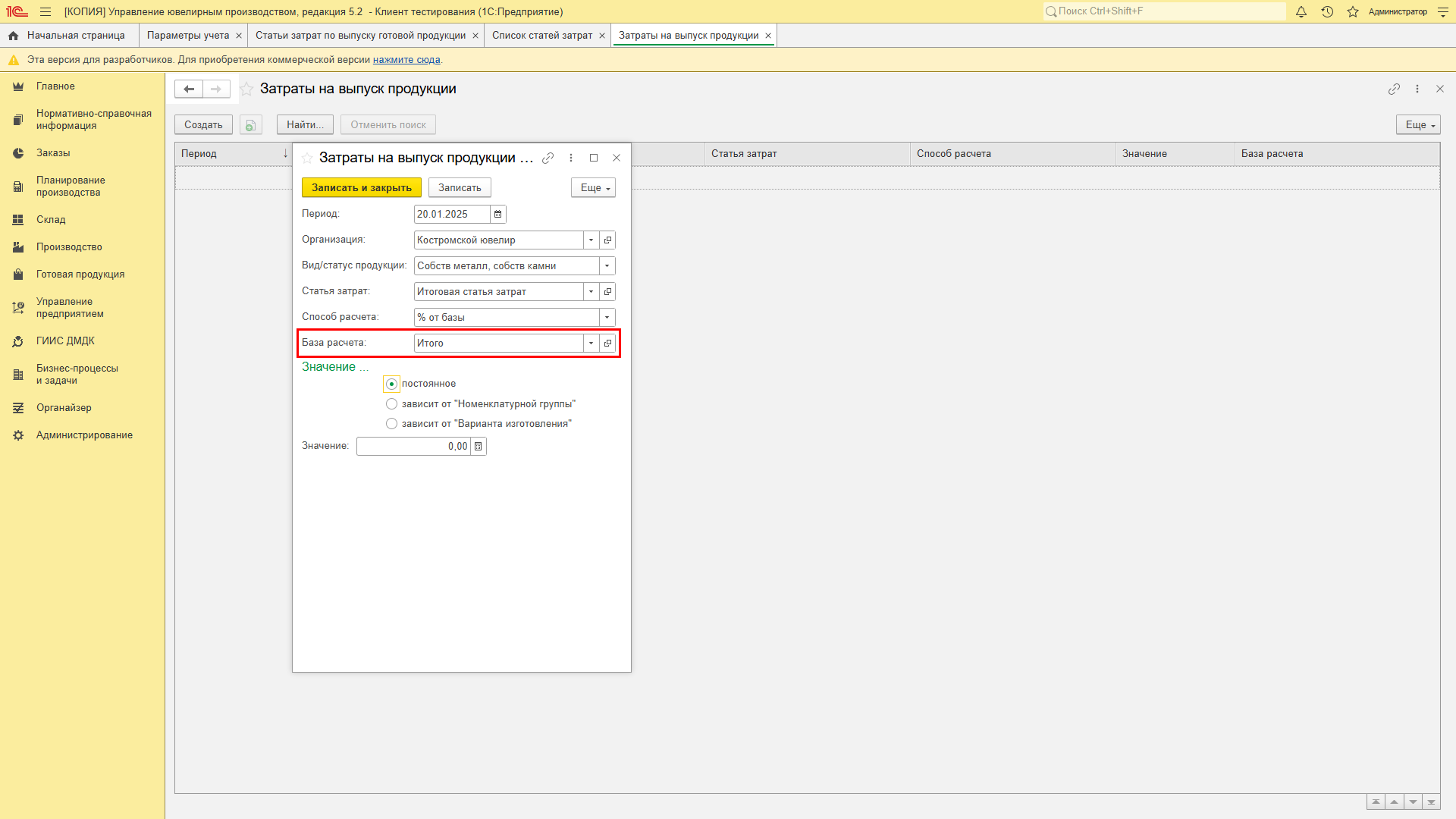Click Записать и закрыть button
1456x819 pixels.
pyautogui.click(x=362, y=188)
